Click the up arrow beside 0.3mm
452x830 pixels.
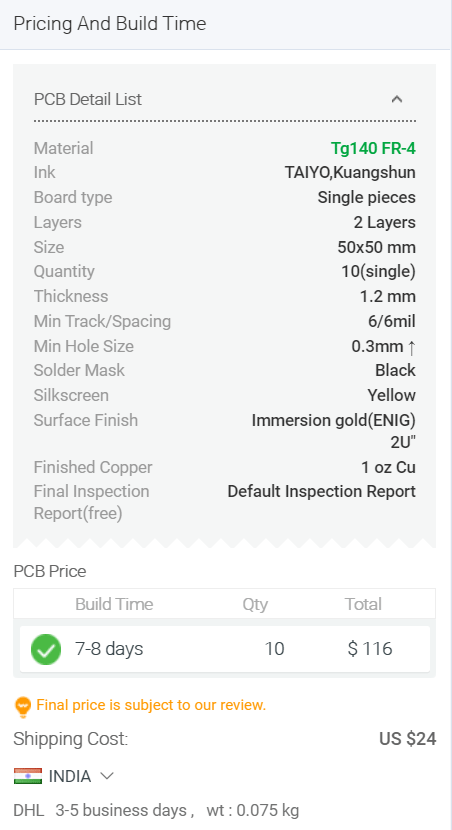[412, 347]
